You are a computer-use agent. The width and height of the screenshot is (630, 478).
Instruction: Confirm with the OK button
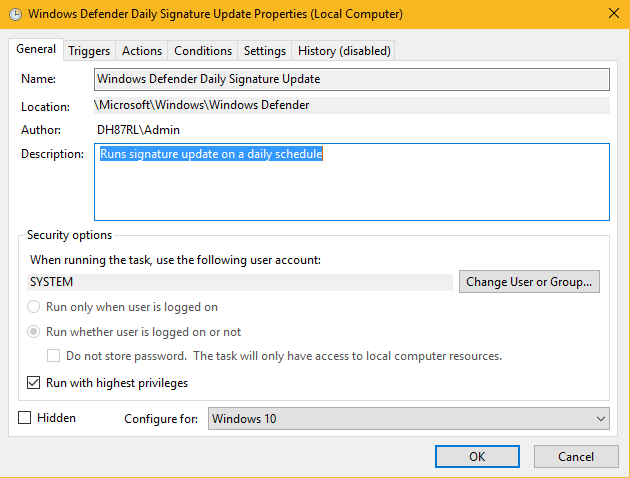tap(477, 456)
